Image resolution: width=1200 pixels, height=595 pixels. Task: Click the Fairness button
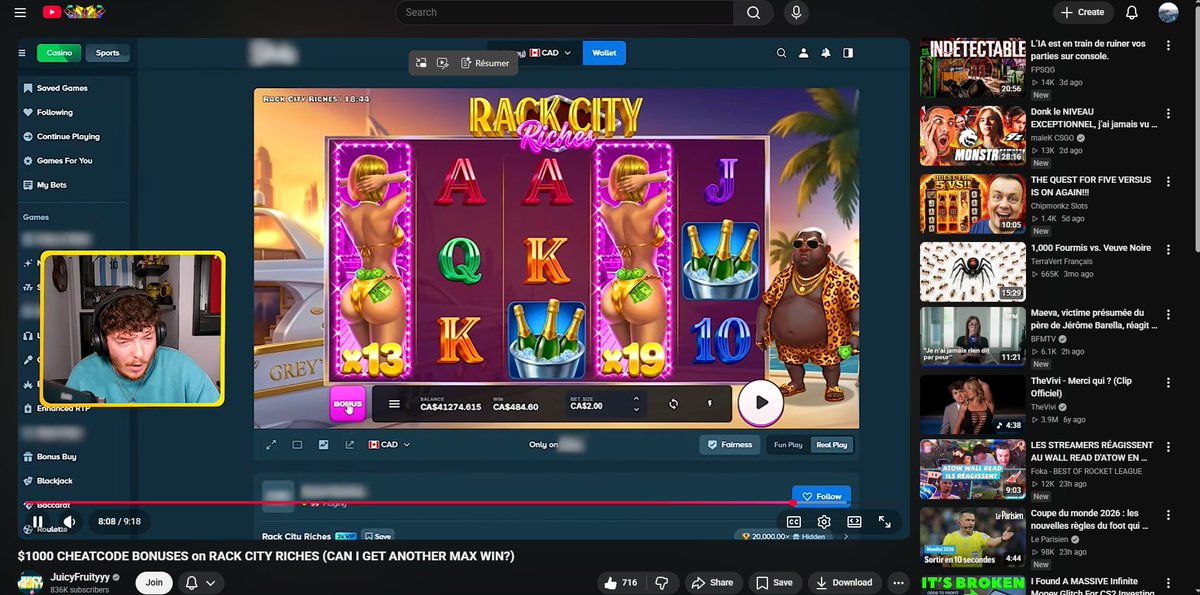click(730, 445)
